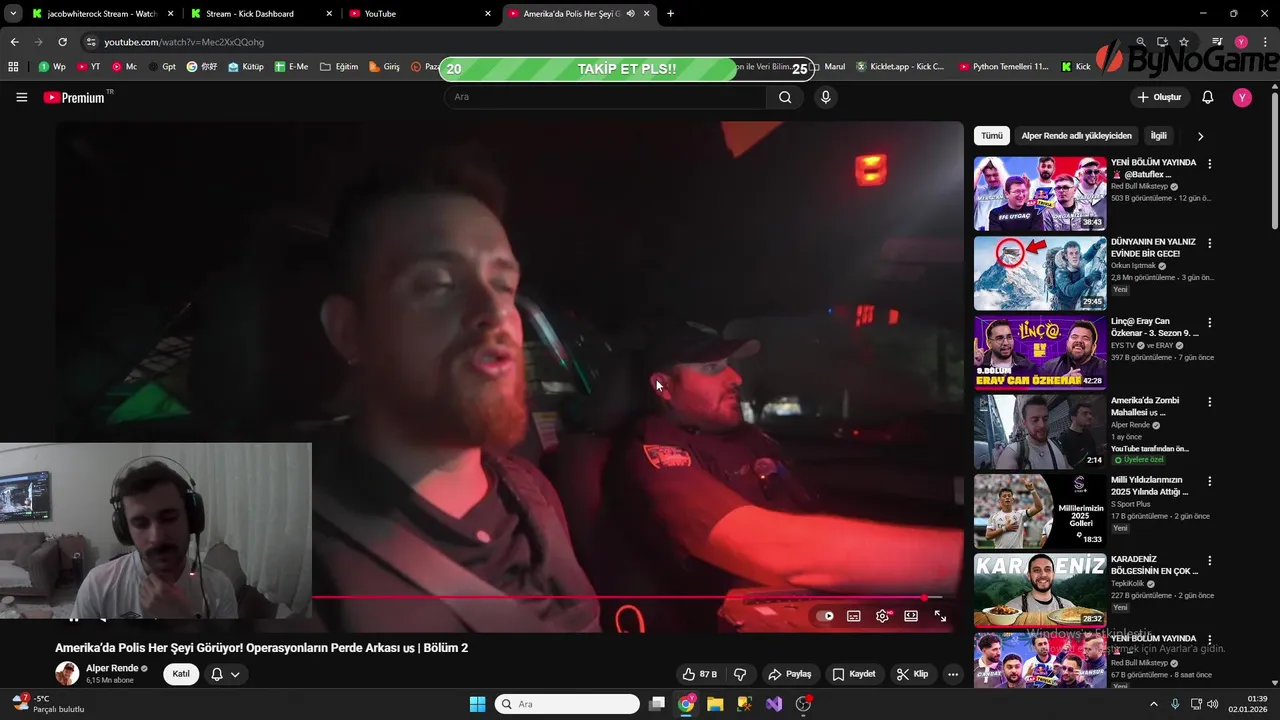Open the Gpt bookmark
This screenshot has width=1280, height=720.
[x=162, y=67]
